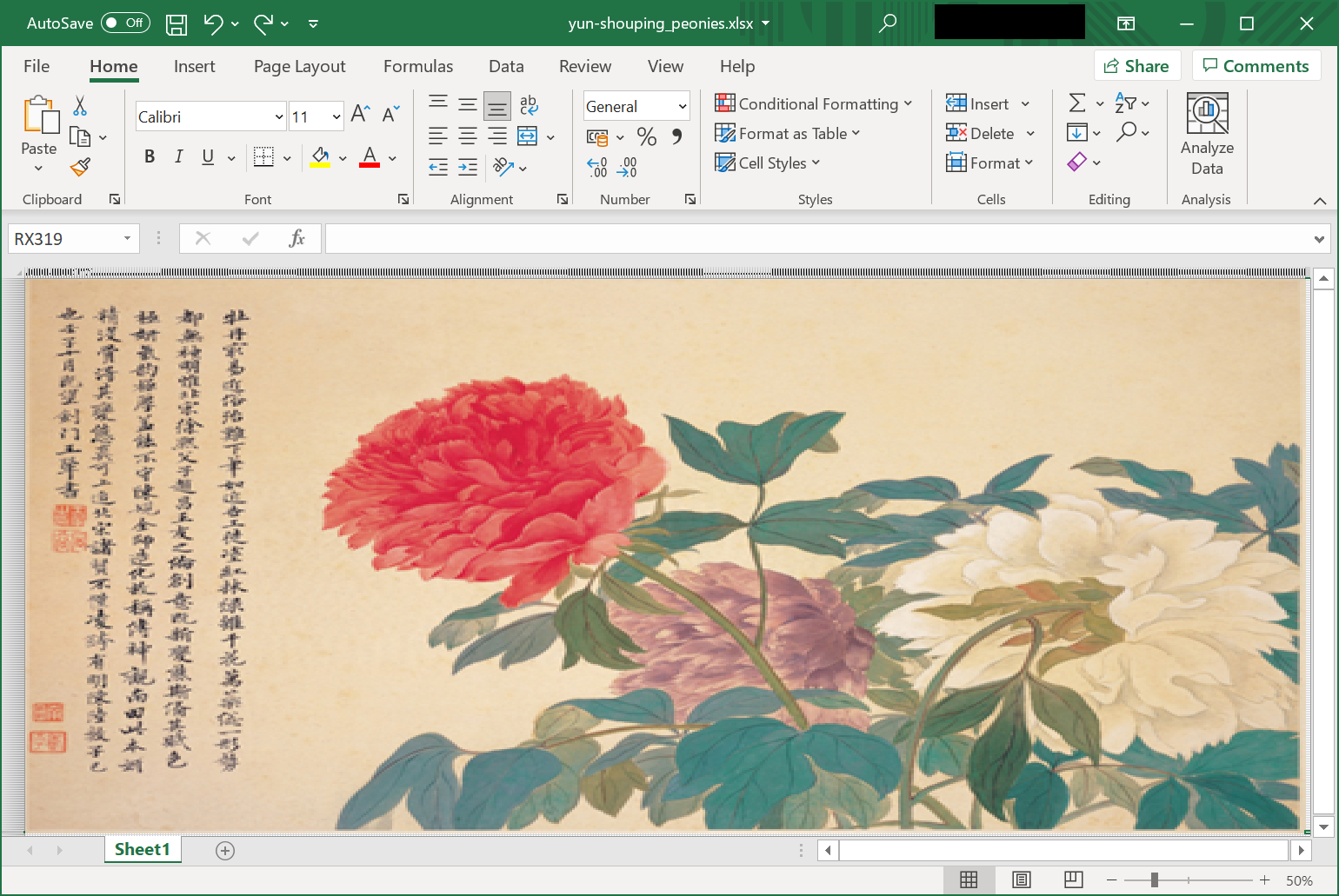Click the zoom slider handle
This screenshot has width=1339, height=896.
(1155, 880)
